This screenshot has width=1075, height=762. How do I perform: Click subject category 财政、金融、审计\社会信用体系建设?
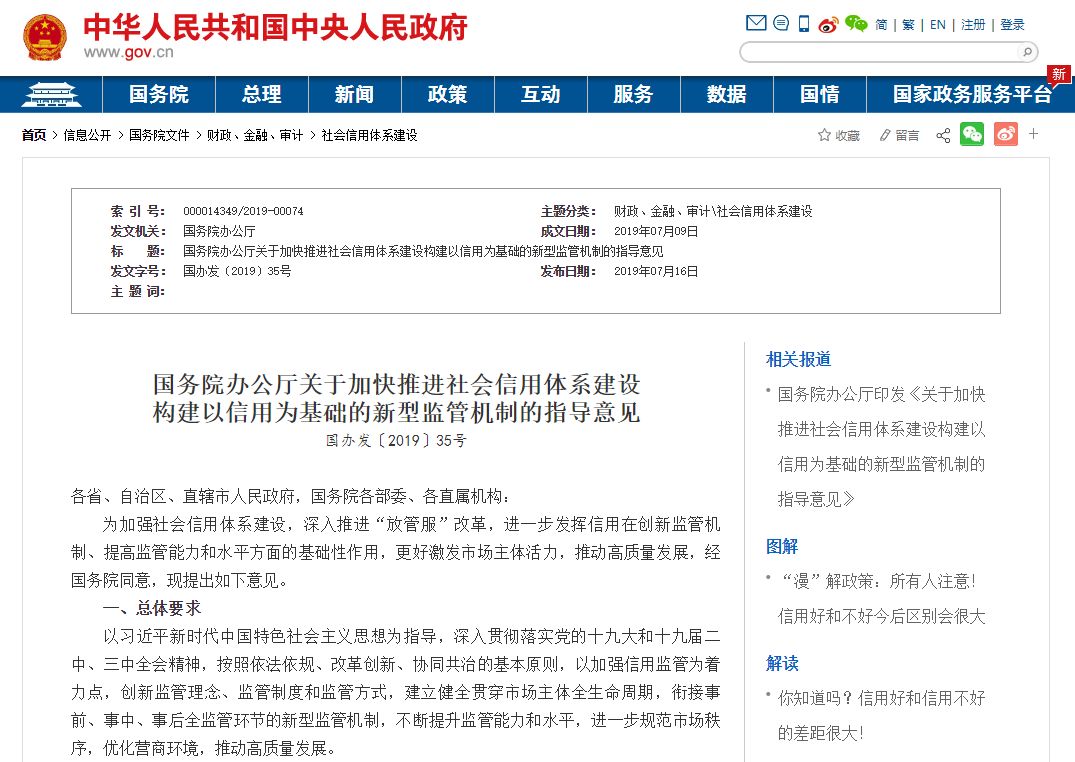click(x=713, y=211)
